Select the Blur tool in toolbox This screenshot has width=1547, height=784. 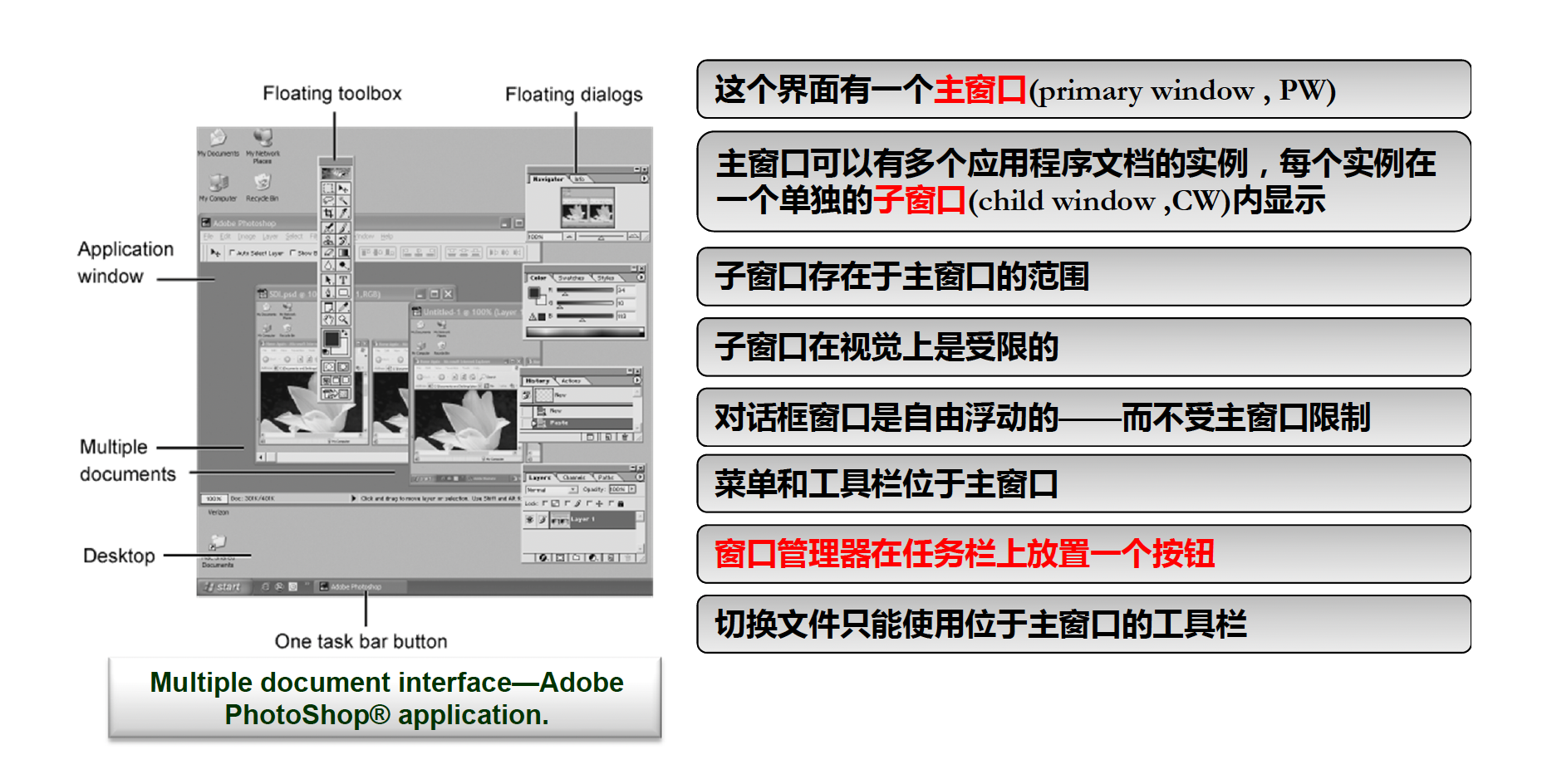click(x=328, y=264)
